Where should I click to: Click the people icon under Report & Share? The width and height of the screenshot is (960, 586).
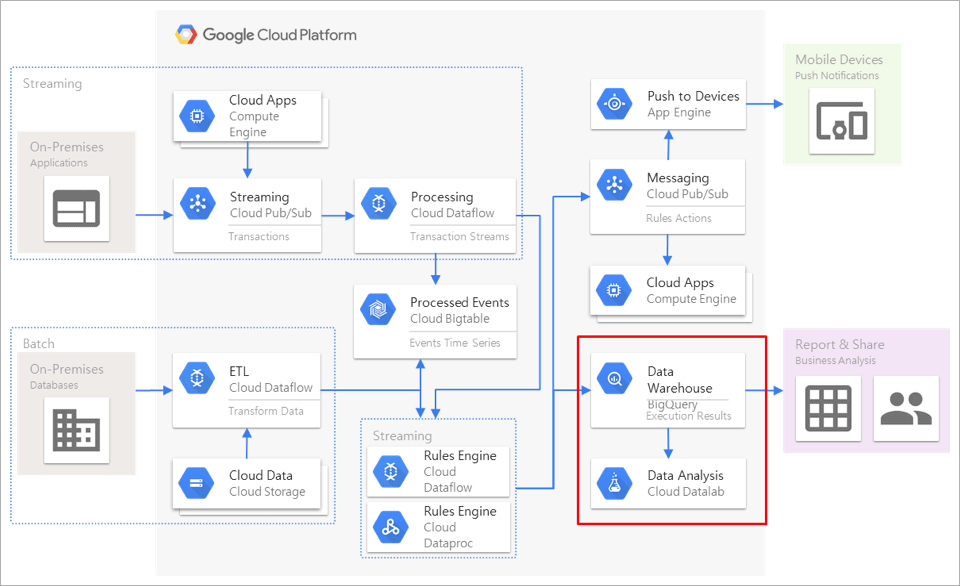tap(906, 408)
